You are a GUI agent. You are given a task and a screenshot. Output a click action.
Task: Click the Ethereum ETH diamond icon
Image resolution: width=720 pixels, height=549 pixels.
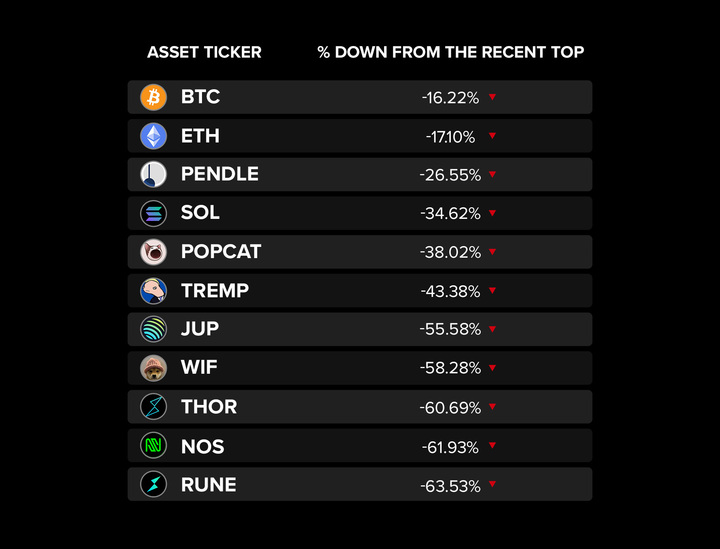[153, 136]
